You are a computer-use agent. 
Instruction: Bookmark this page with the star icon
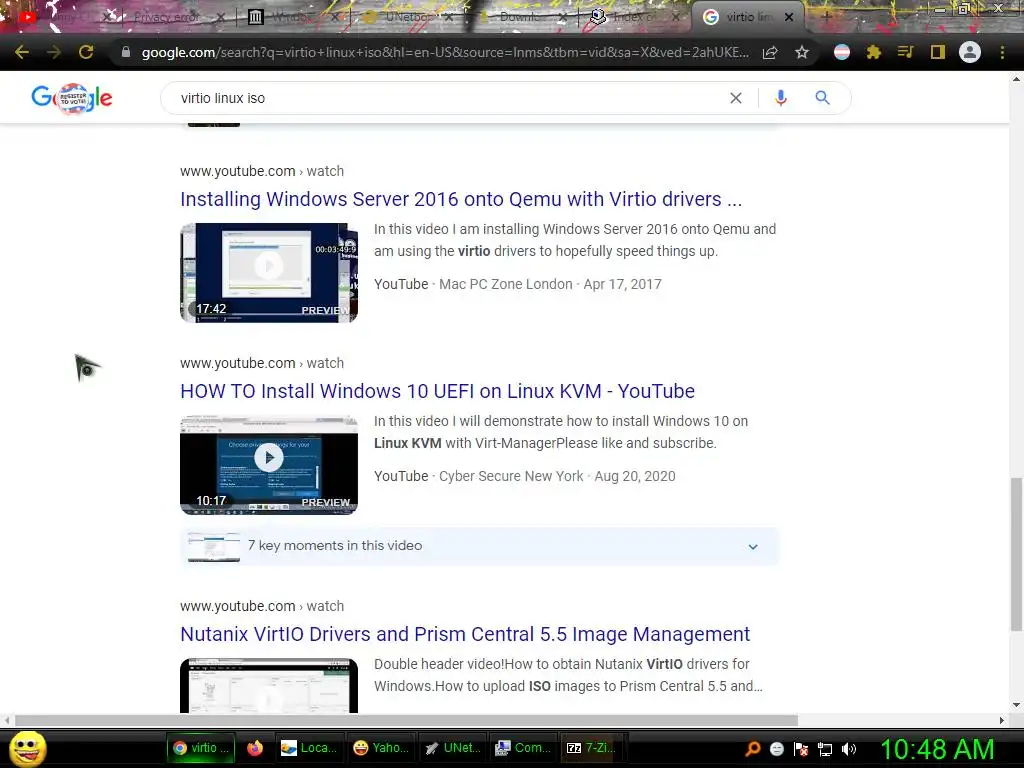802,52
